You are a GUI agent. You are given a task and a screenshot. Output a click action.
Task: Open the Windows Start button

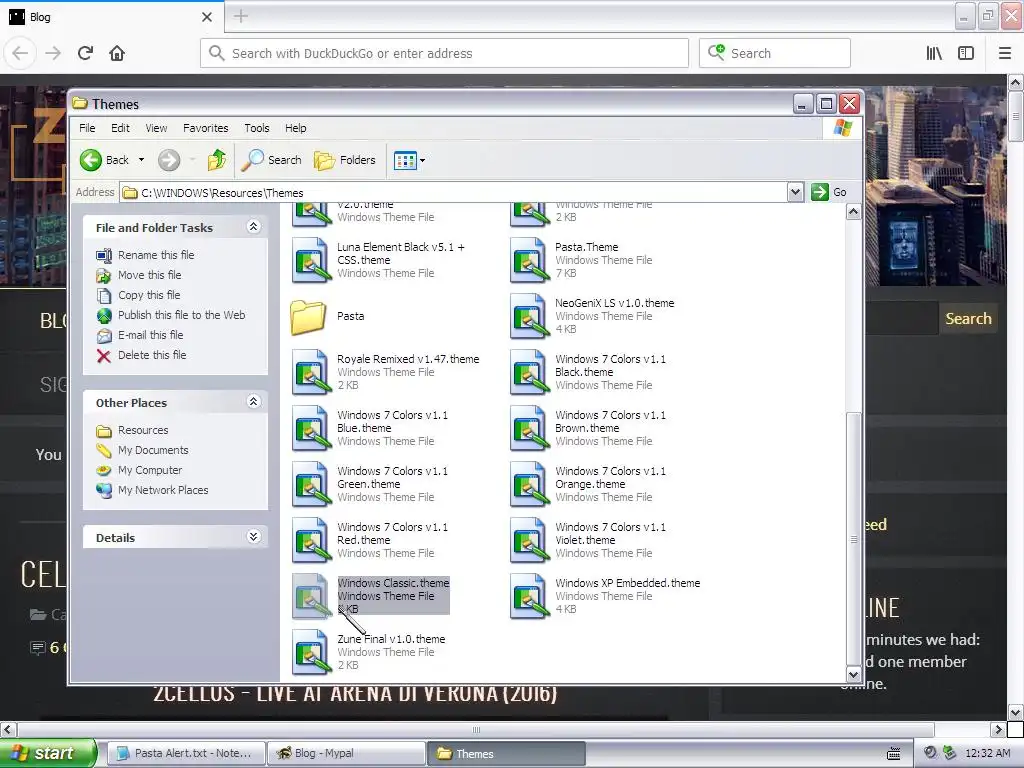point(48,753)
